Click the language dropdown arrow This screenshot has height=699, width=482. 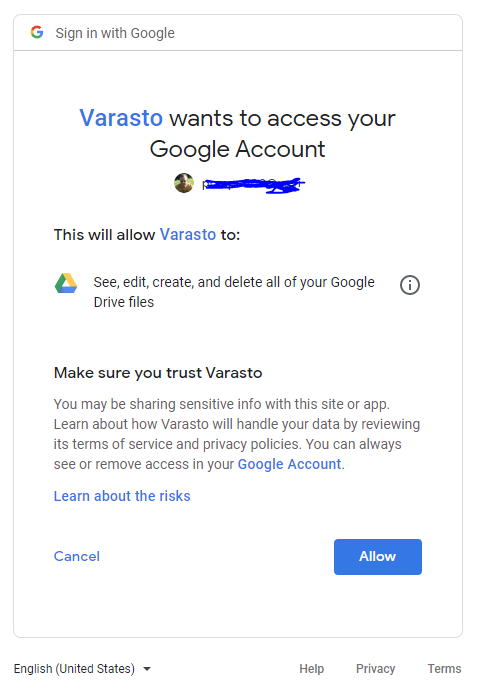[x=147, y=669]
